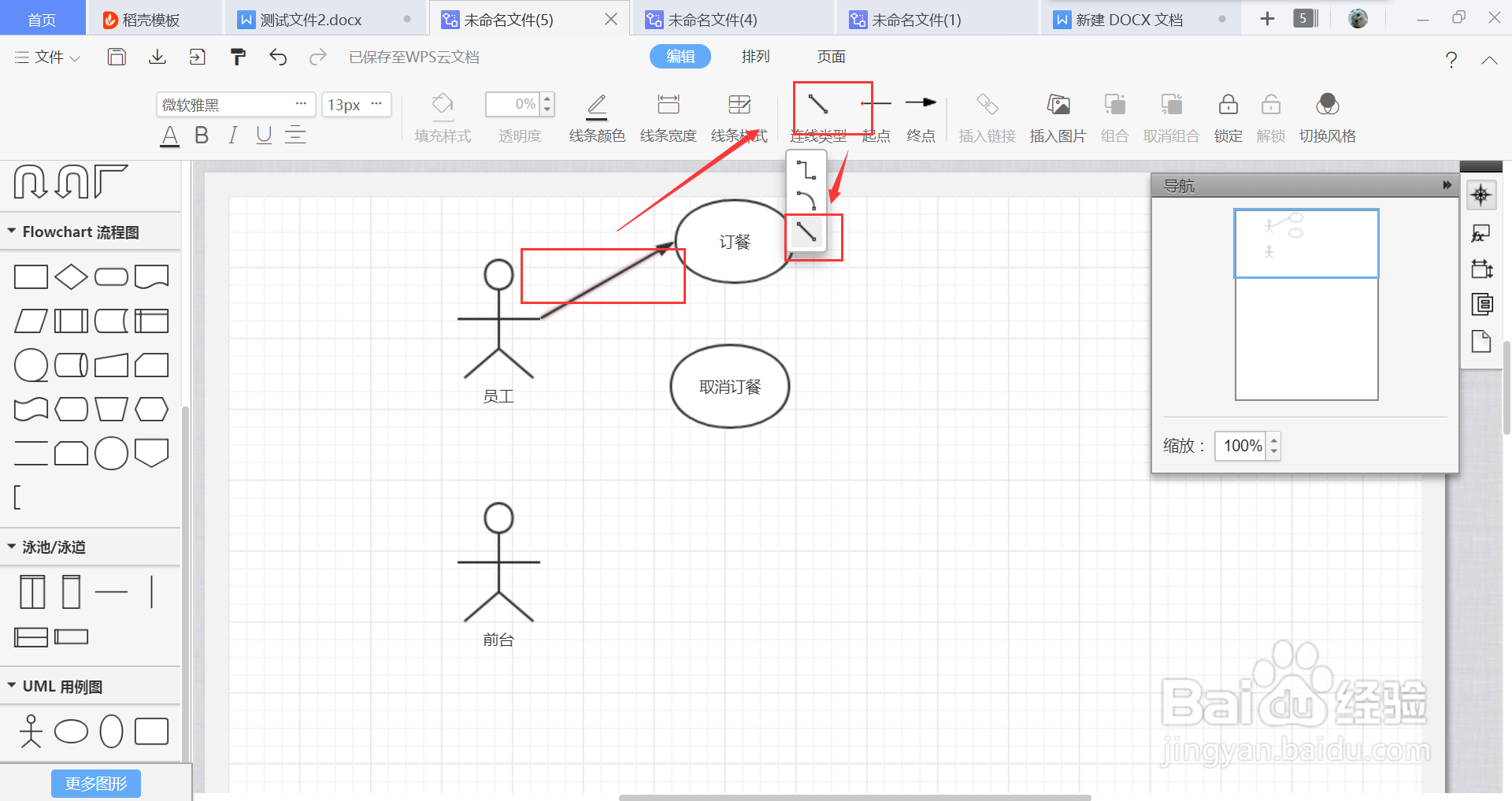Screen dimensions: 1512x801
Task: Switch to the 排列 arrange tab
Action: click(755, 57)
